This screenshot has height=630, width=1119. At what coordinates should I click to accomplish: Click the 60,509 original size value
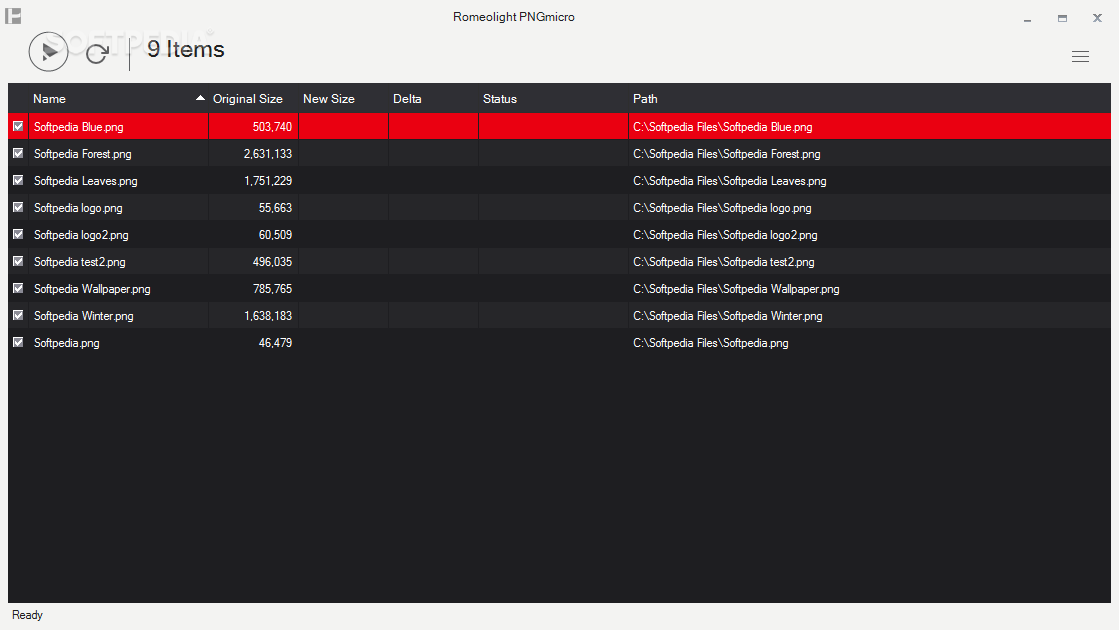(x=275, y=235)
